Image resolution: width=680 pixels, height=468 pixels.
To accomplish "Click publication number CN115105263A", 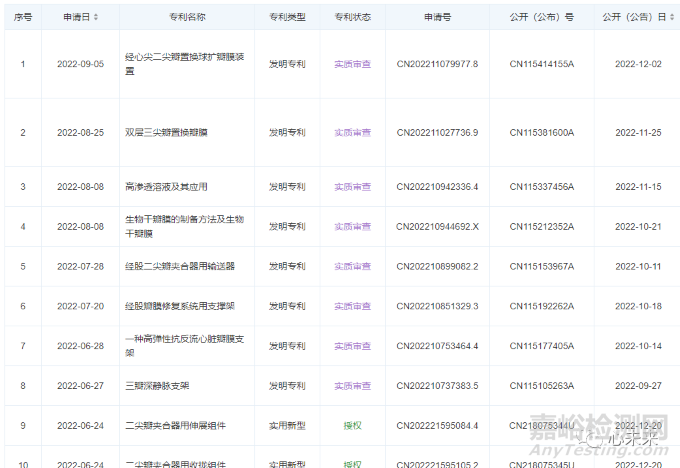I will (x=542, y=385).
